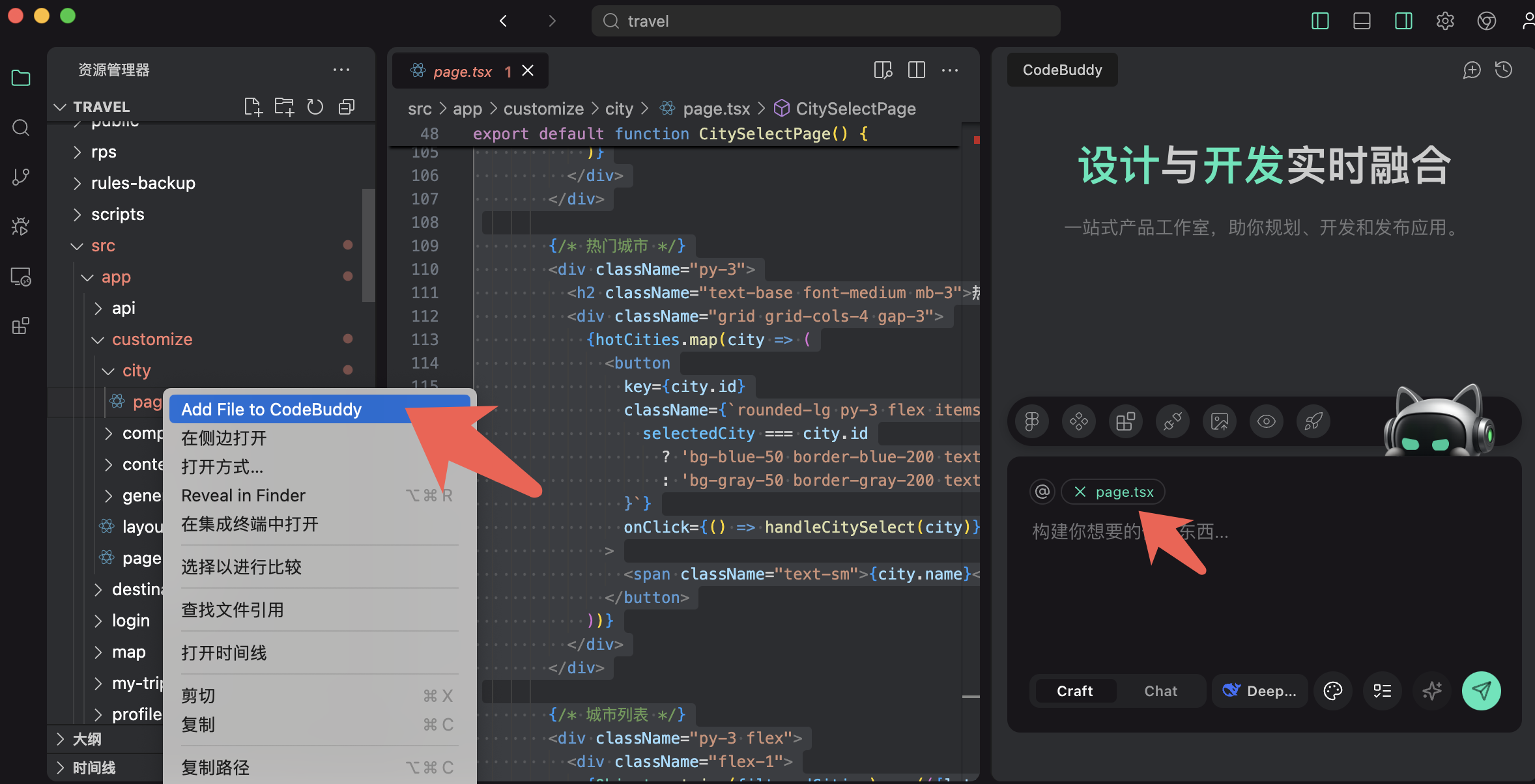Open the Deep... model selector dropdown
Image resolution: width=1535 pixels, height=784 pixels.
tap(1260, 691)
